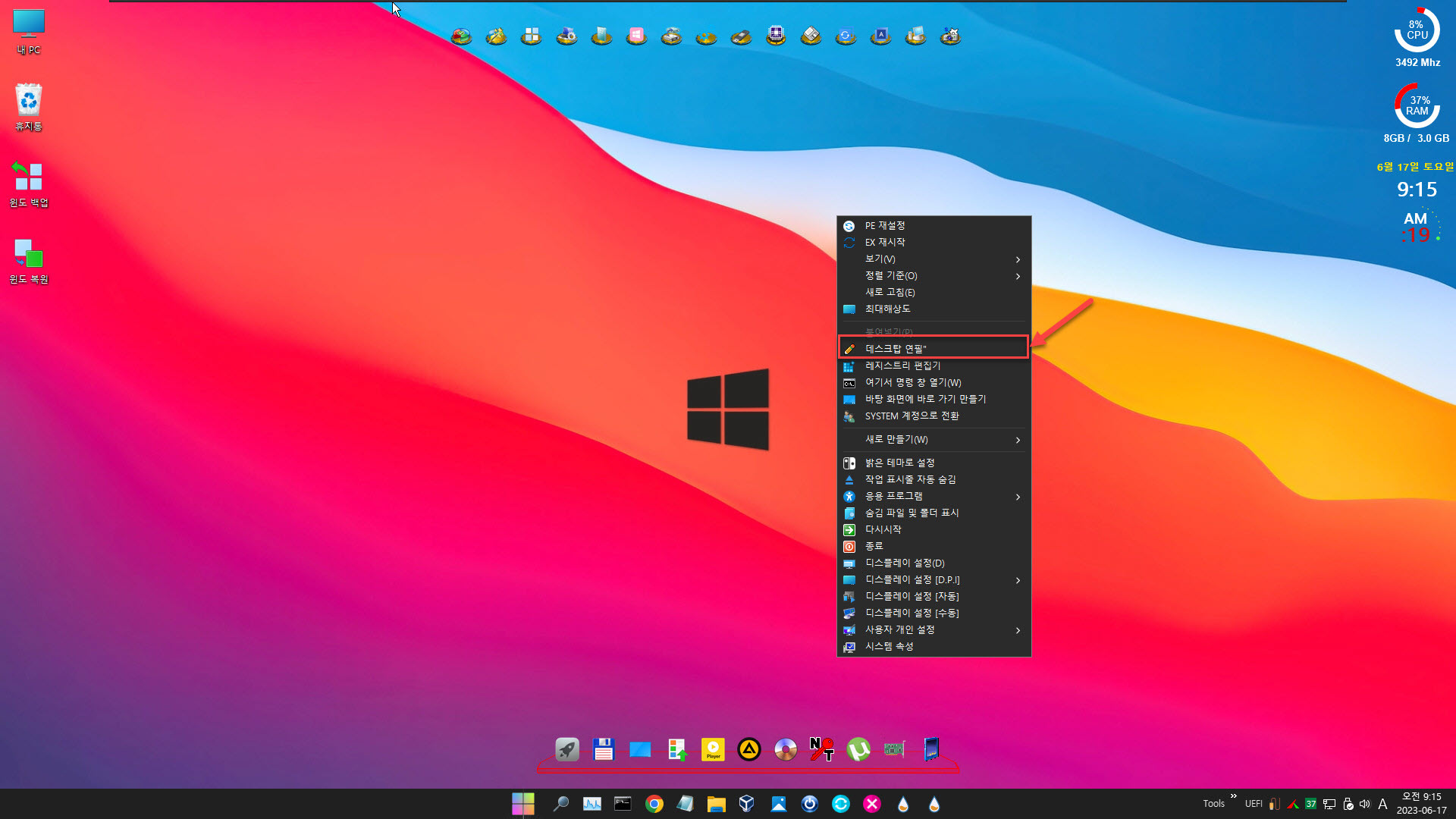Image resolution: width=1456 pixels, height=819 pixels.
Task: Open 시스템 속성 menu entry
Action: pyautogui.click(x=934, y=646)
